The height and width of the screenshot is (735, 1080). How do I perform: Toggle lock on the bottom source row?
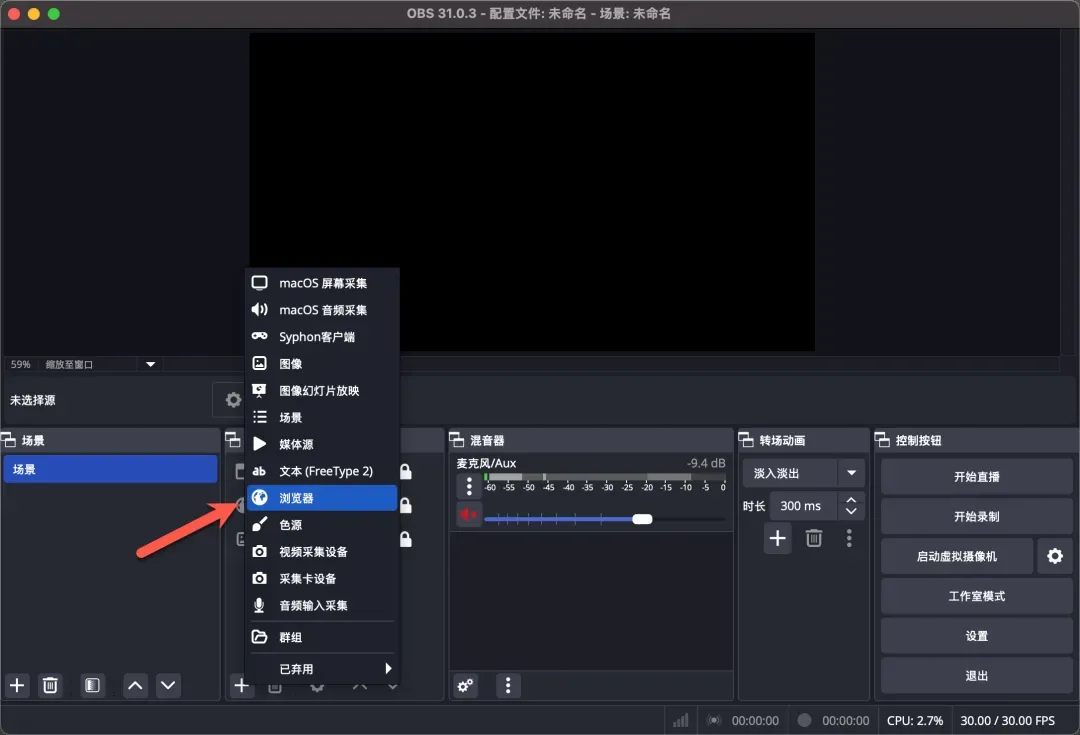pos(406,539)
